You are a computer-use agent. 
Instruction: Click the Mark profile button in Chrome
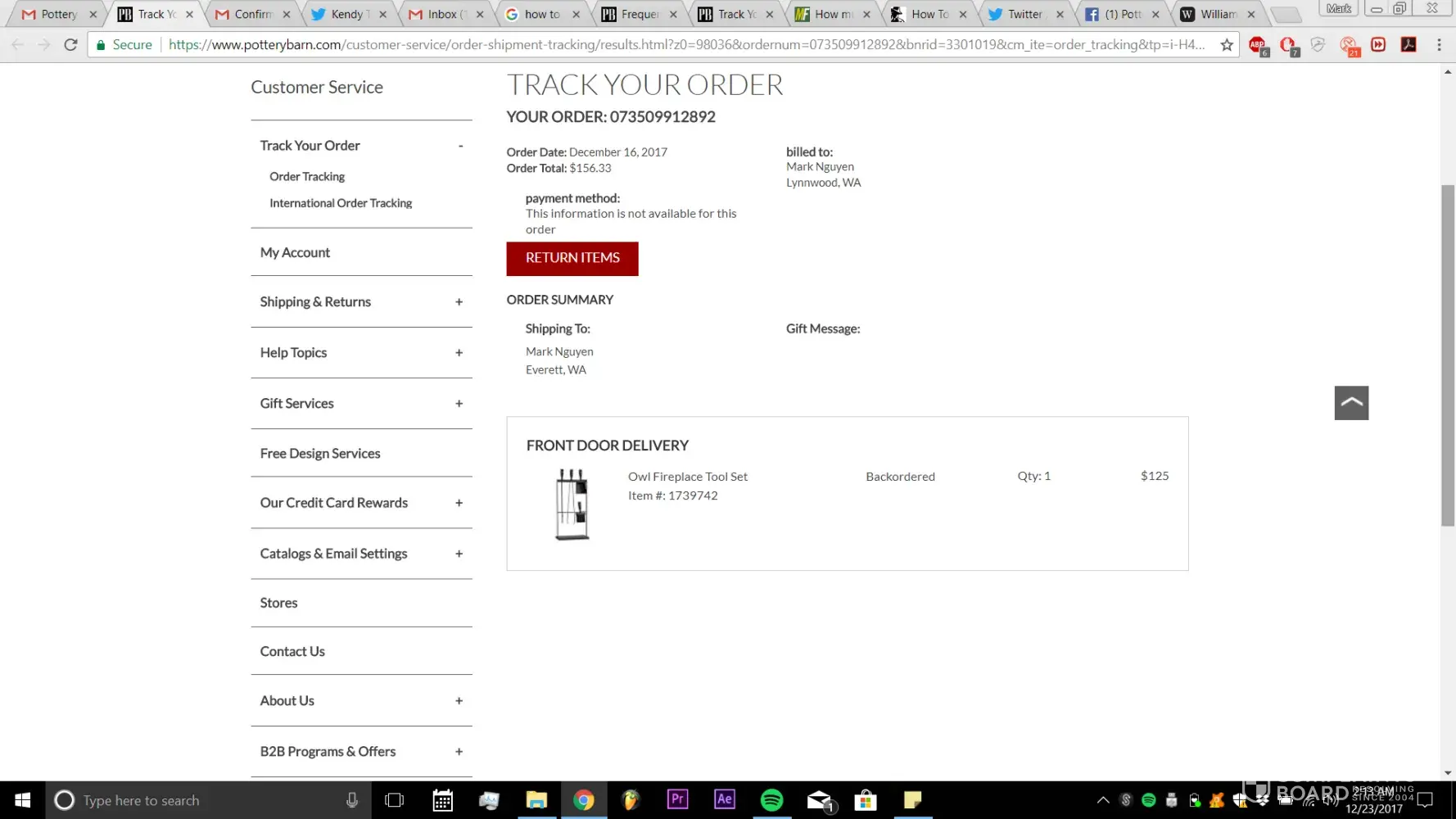[1339, 8]
